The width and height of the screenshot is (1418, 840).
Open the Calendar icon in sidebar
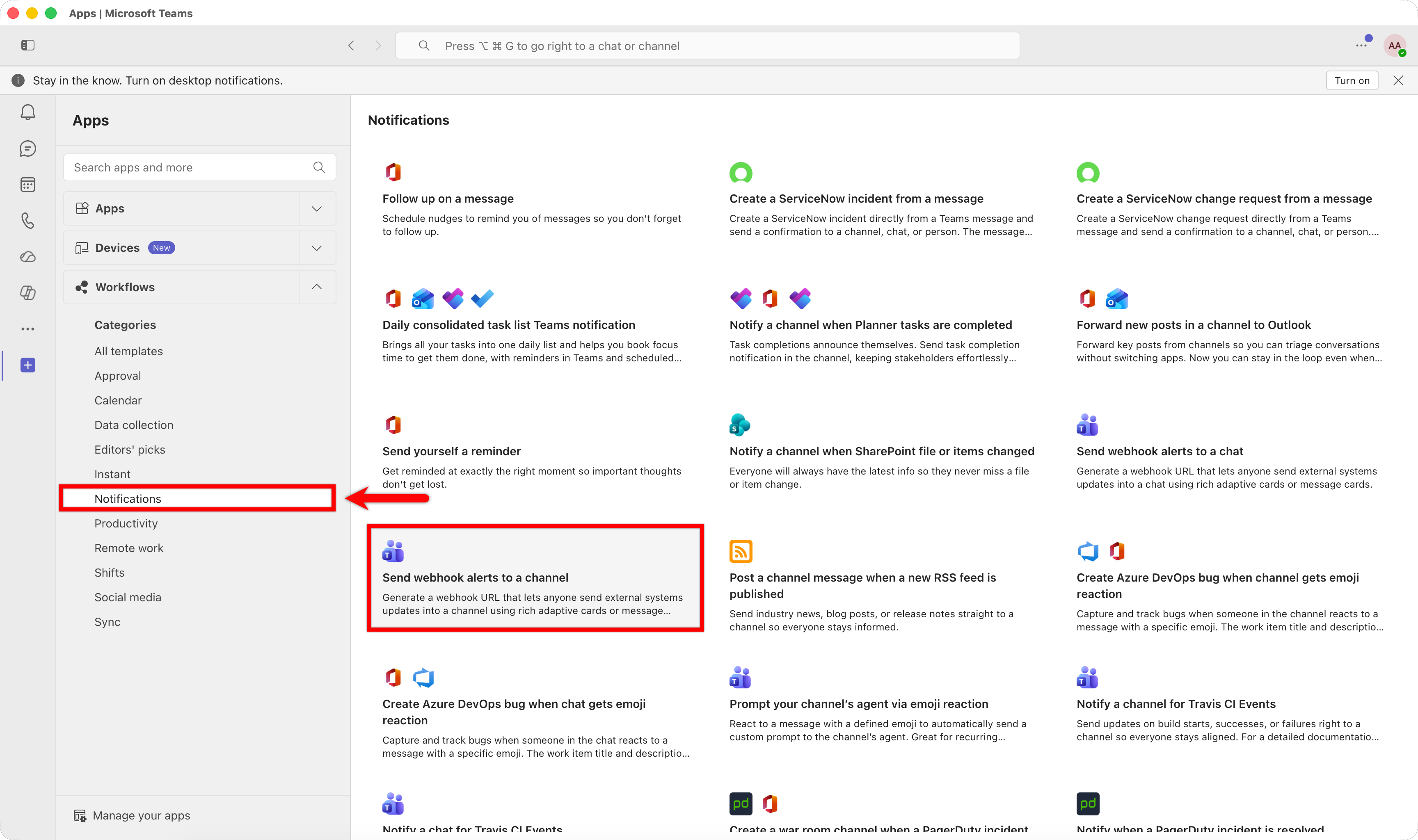28,185
